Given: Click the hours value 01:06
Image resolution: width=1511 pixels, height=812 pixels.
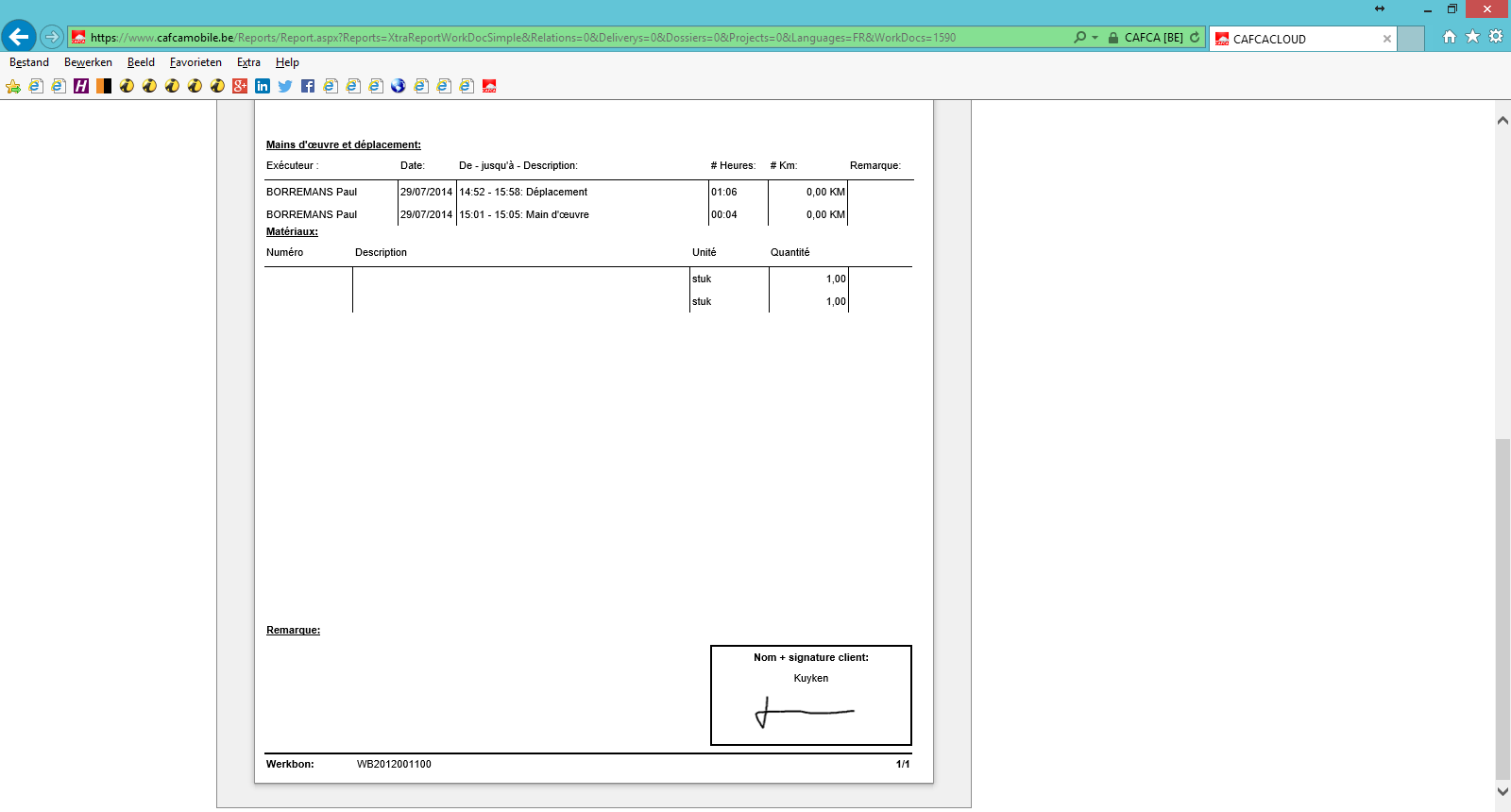Looking at the screenshot, I should [x=724, y=192].
